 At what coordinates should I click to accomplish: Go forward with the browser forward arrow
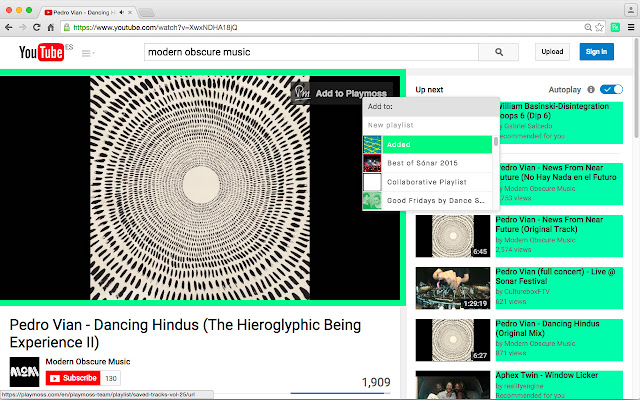(22, 27)
